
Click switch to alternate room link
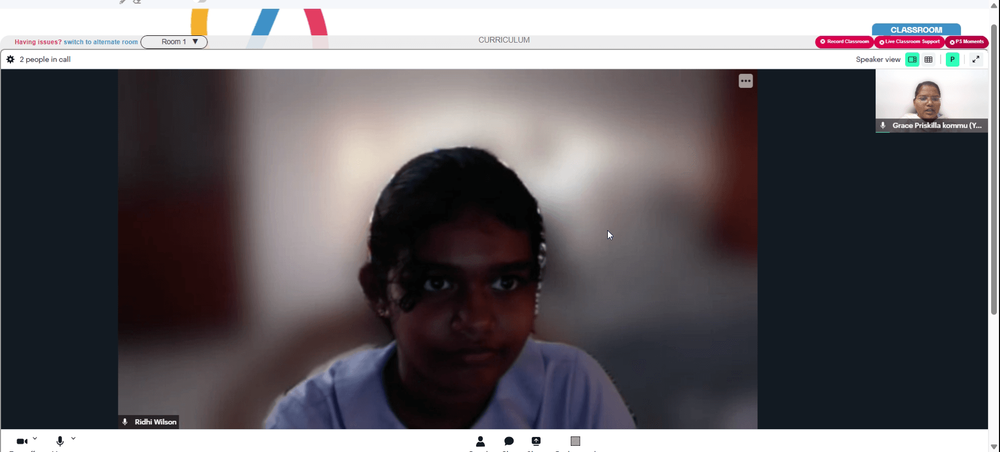pos(101,42)
